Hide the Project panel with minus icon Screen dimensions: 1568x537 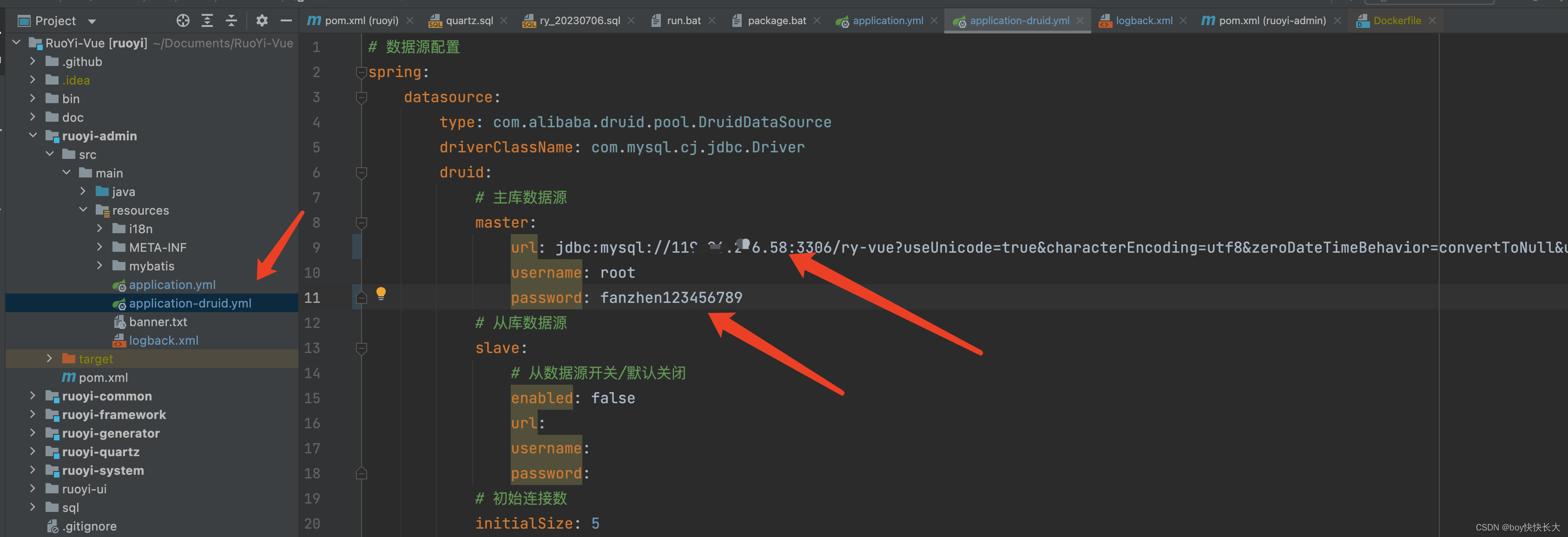tap(286, 21)
